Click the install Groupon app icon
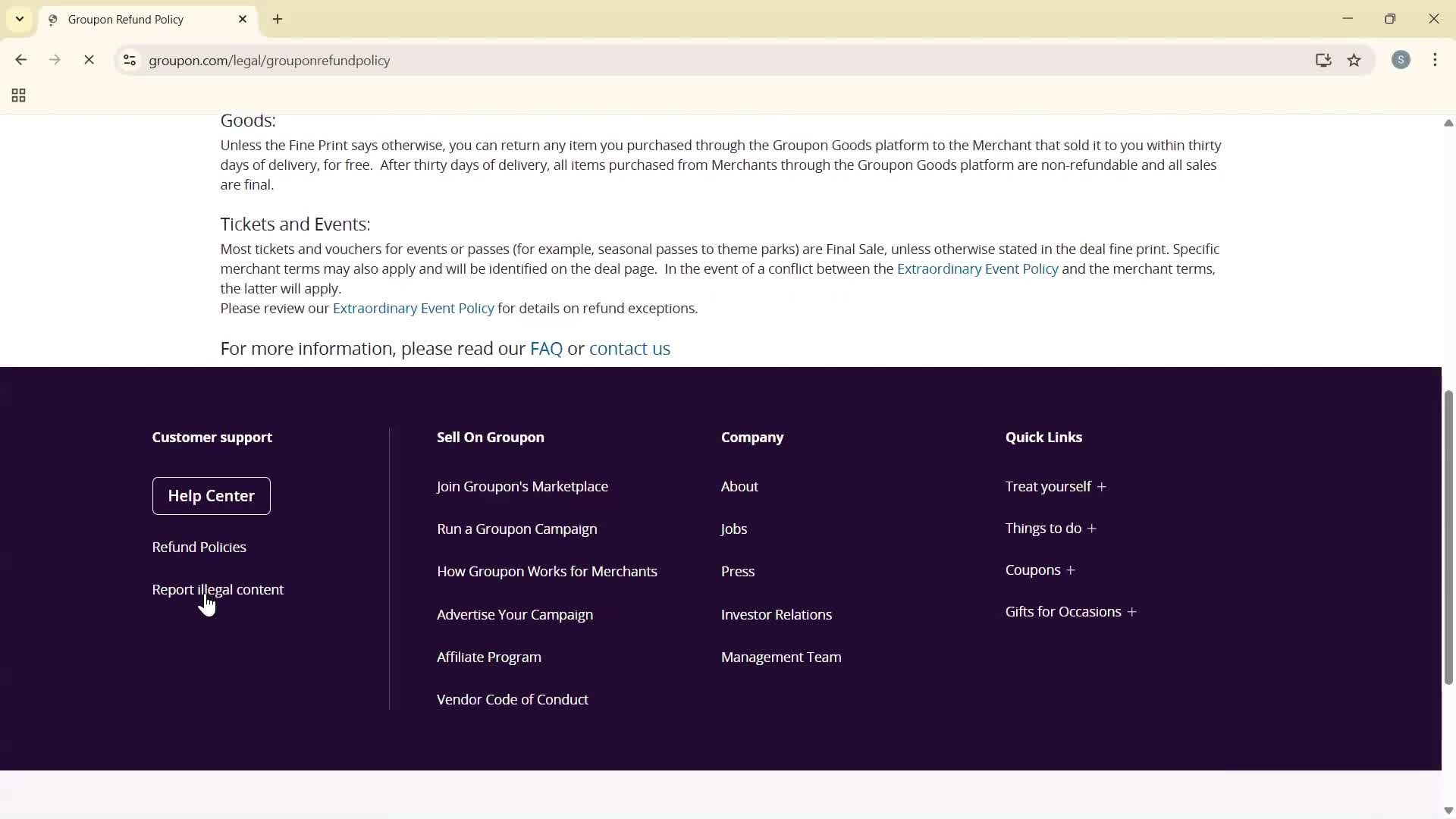This screenshot has width=1456, height=819. tap(1323, 61)
